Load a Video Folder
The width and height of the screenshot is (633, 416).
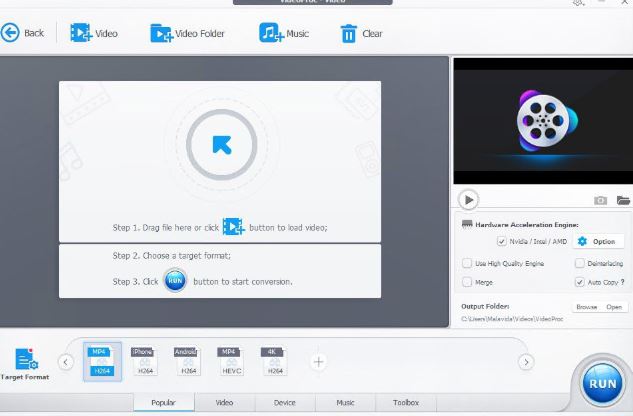tap(187, 33)
